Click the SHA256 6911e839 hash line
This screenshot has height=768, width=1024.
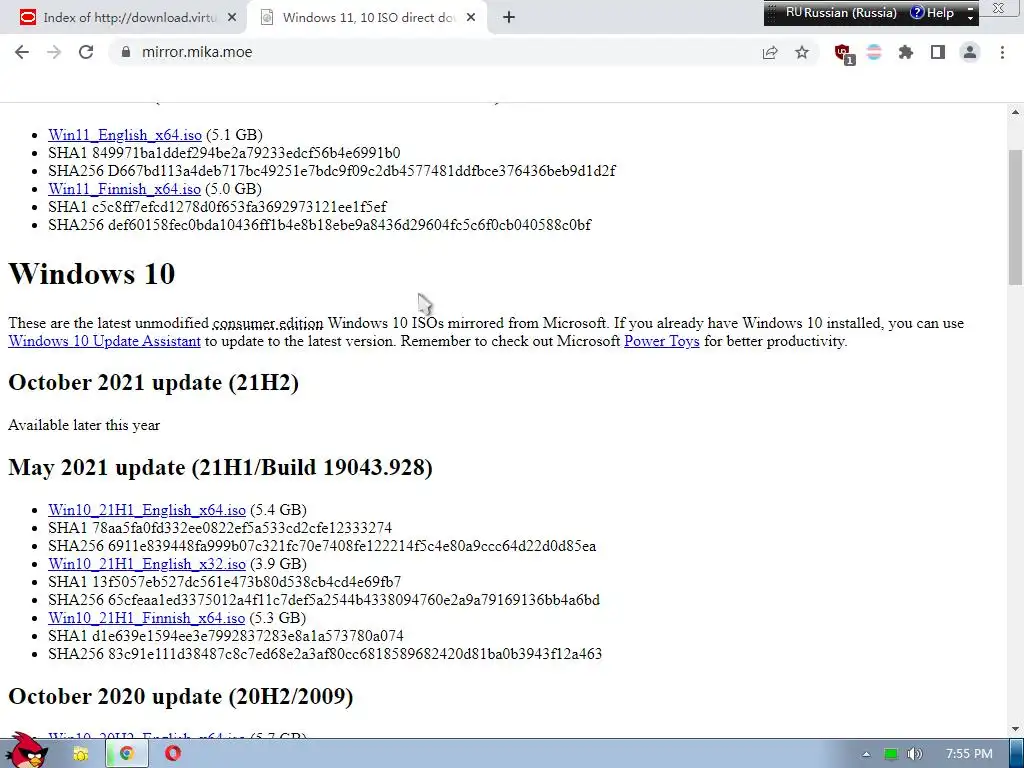(x=322, y=546)
